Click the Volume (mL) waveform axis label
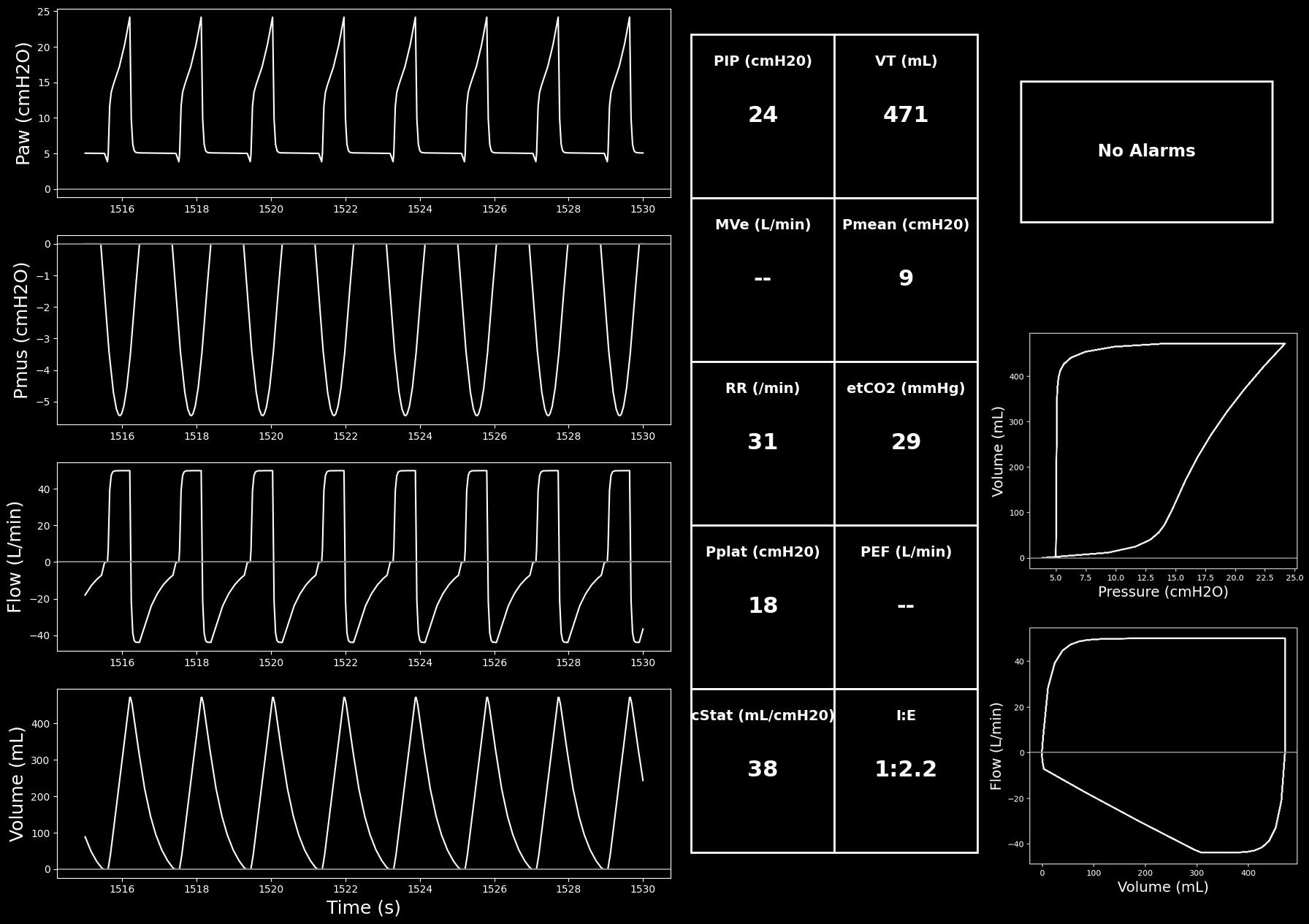1309x924 pixels. (x=16, y=784)
